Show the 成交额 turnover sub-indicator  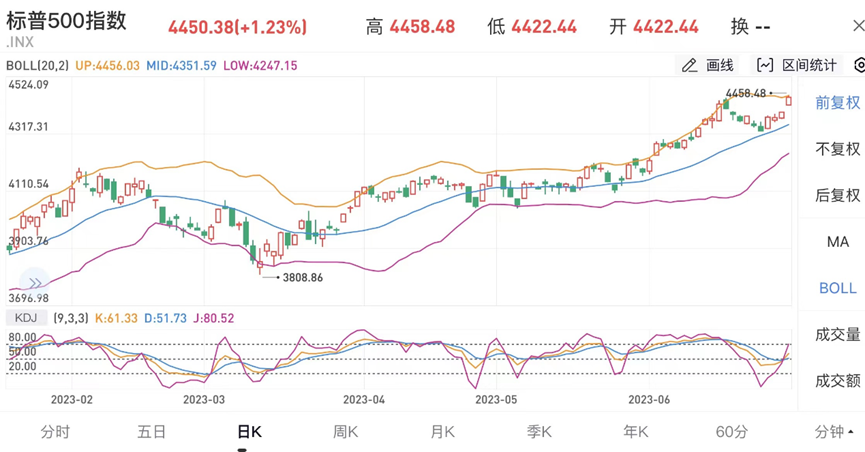point(837,380)
